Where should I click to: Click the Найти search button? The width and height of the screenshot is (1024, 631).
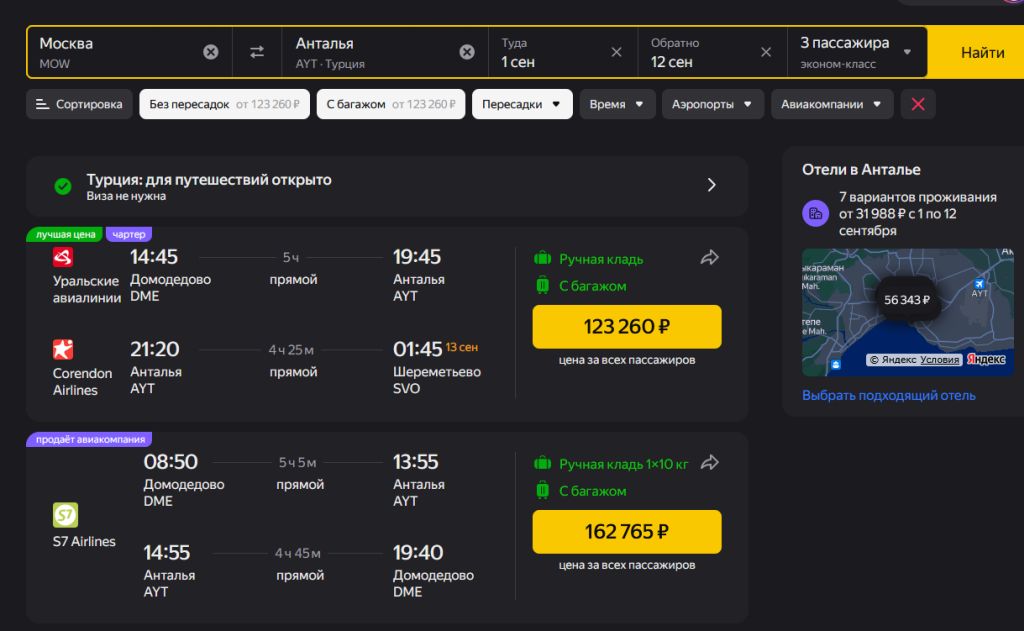[981, 53]
